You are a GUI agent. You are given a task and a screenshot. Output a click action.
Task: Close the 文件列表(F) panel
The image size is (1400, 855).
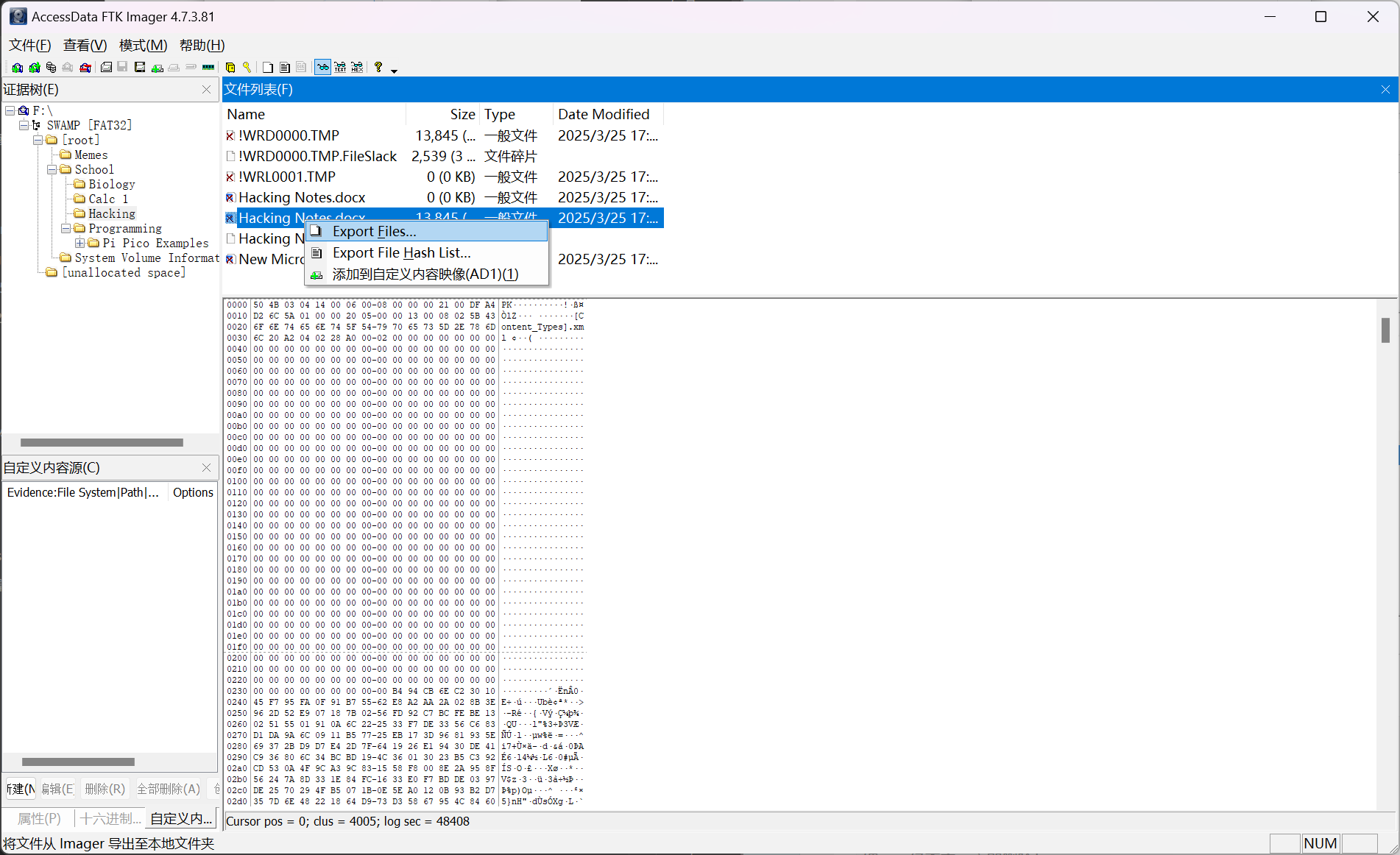coord(1385,89)
